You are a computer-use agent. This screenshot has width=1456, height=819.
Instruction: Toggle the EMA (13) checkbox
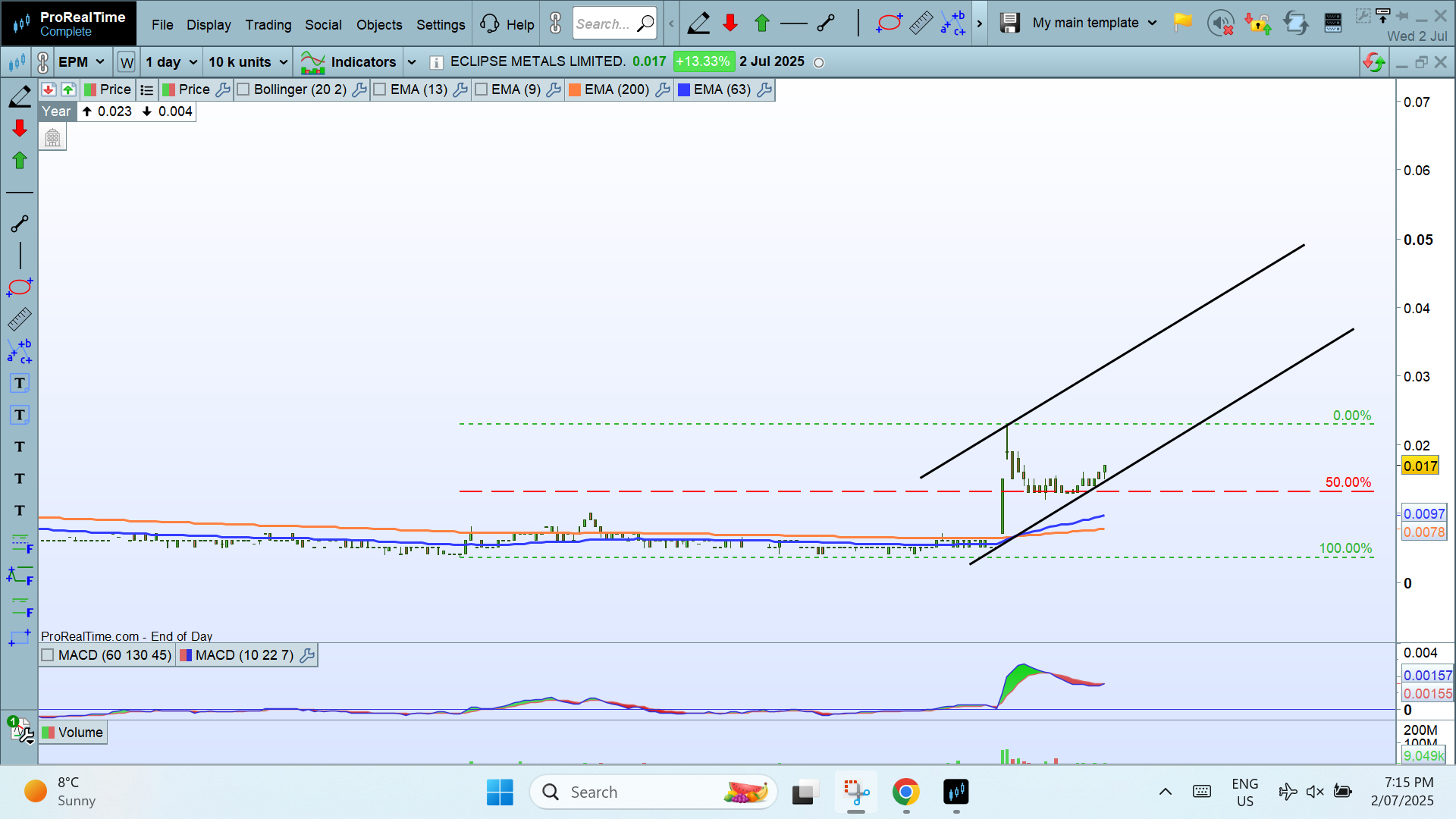coord(380,89)
